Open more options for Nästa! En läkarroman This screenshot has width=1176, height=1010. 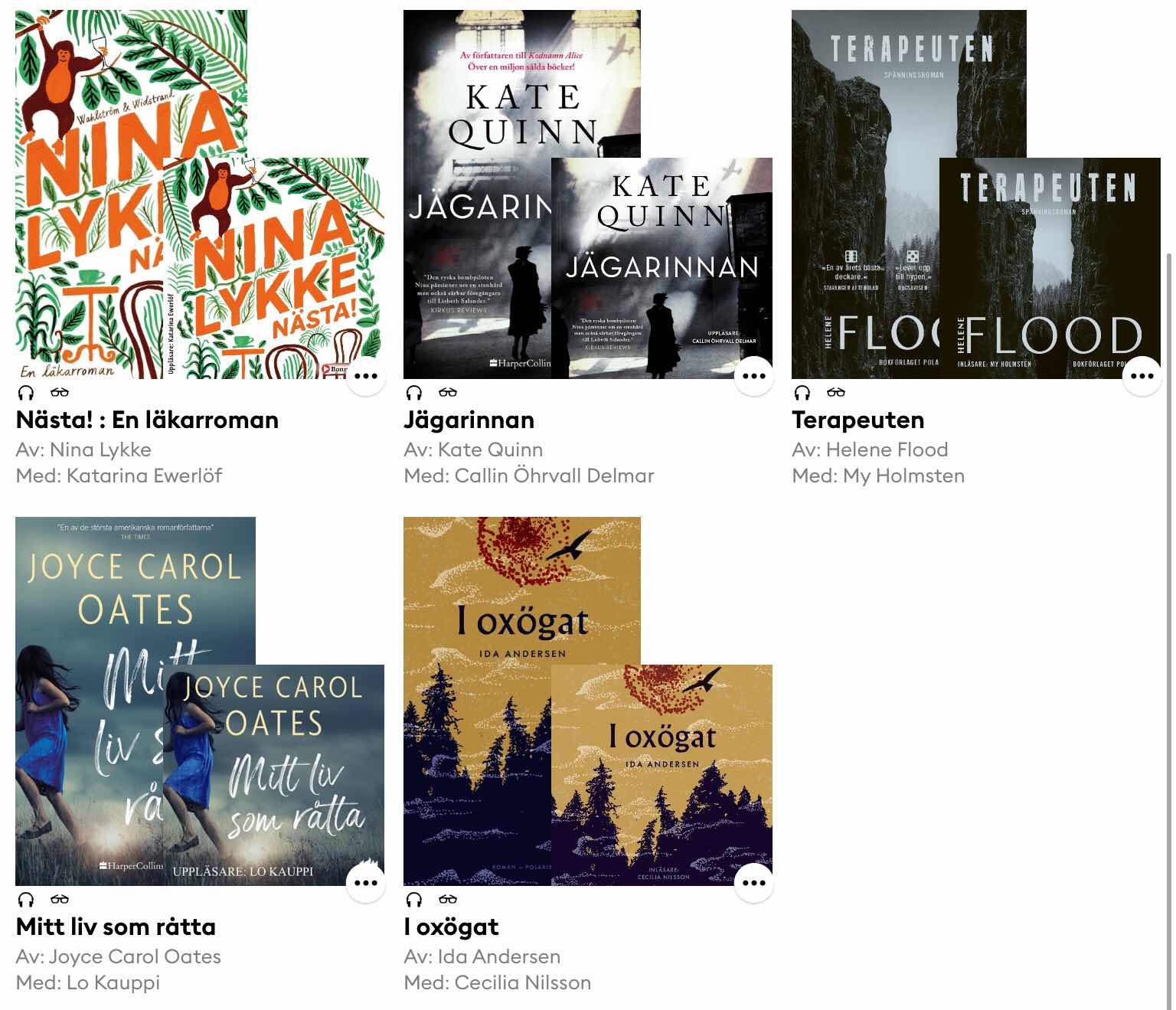pos(366,376)
